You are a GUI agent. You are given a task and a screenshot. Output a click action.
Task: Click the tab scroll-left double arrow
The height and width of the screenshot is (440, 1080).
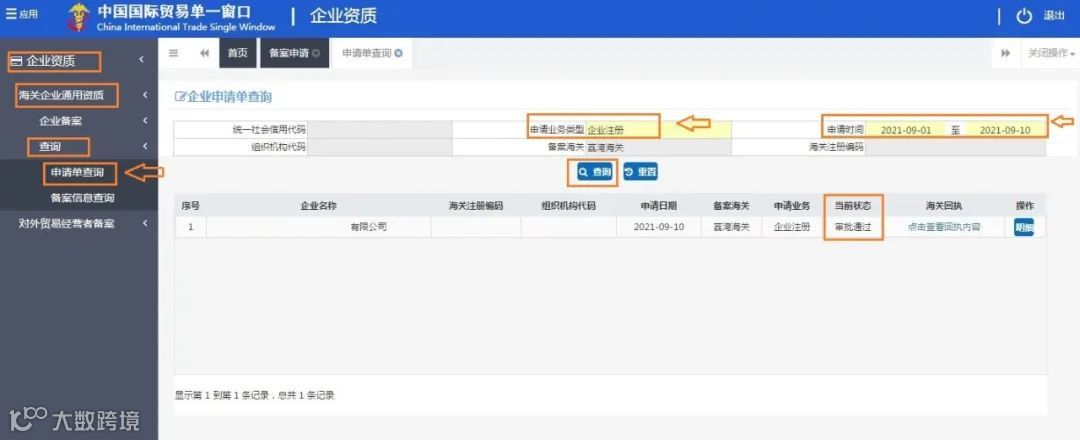click(205, 53)
